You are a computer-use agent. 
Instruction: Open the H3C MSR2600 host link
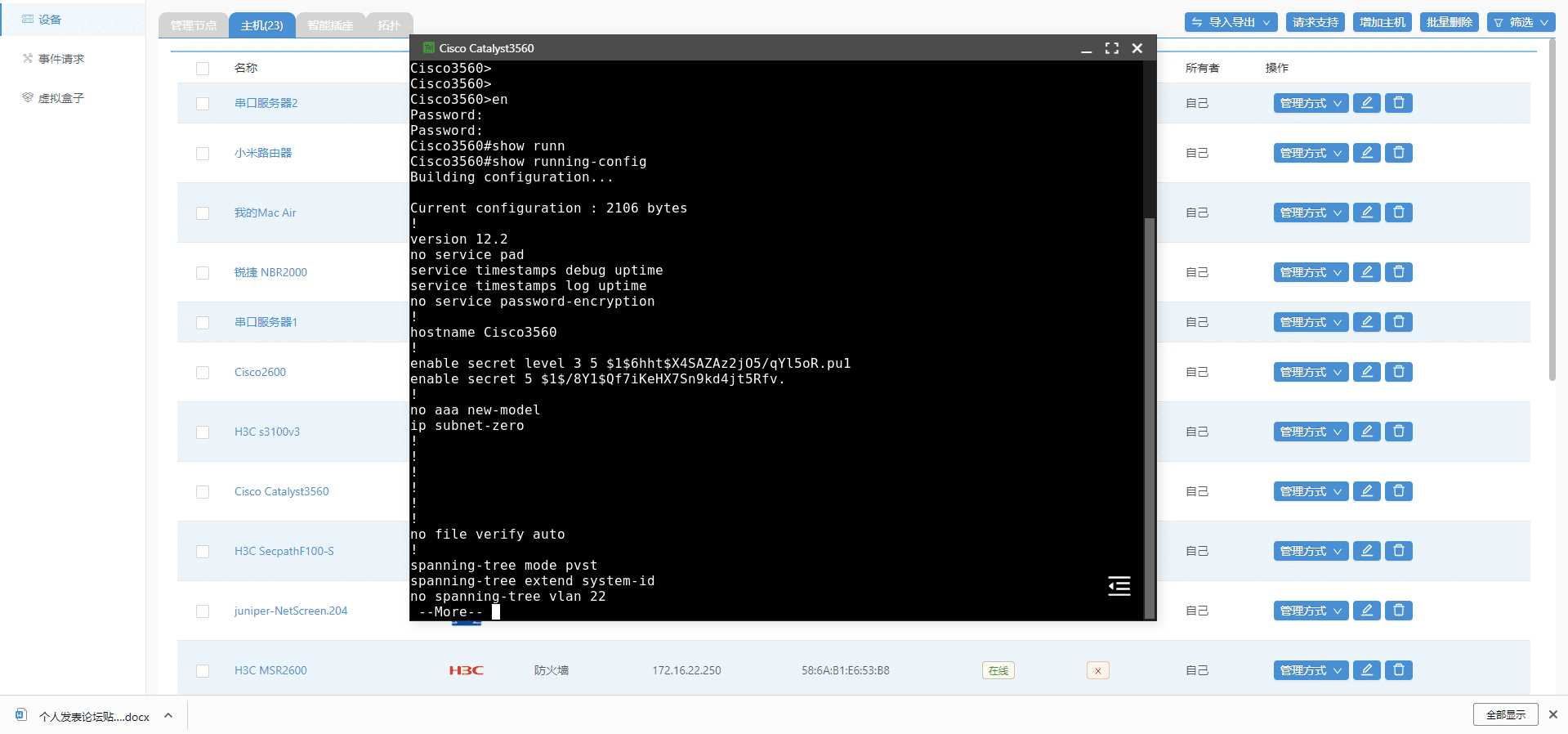click(270, 670)
